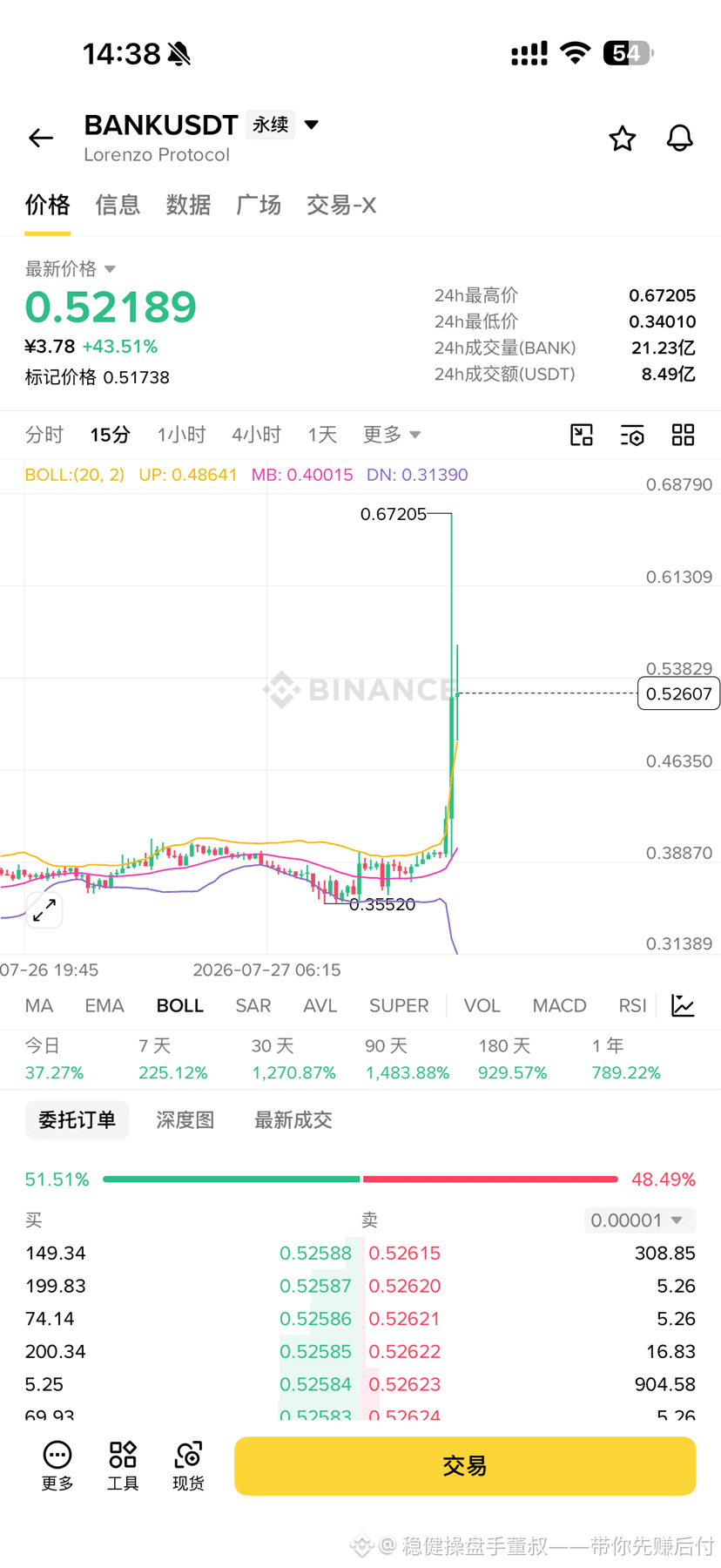Open the 交易-X tab

(341, 206)
